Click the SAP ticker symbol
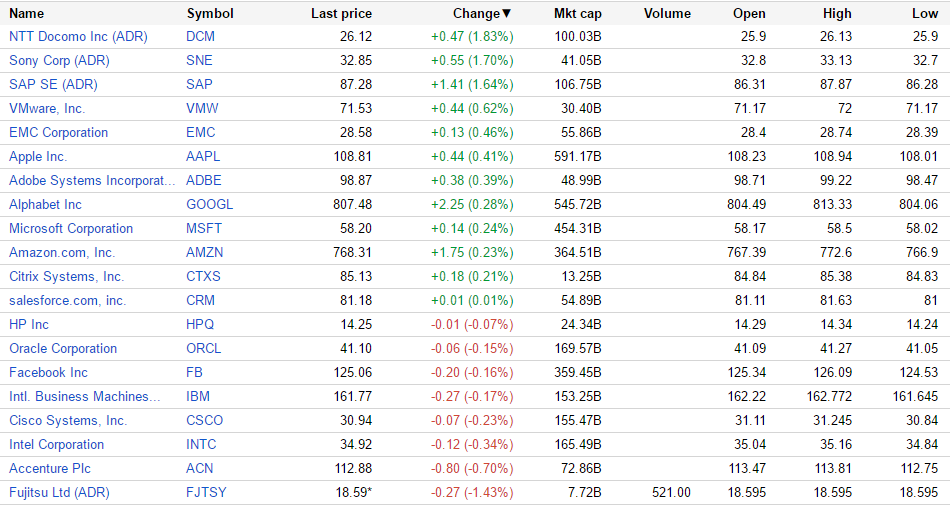Screen dimensions: 950x505 [x=199, y=84]
